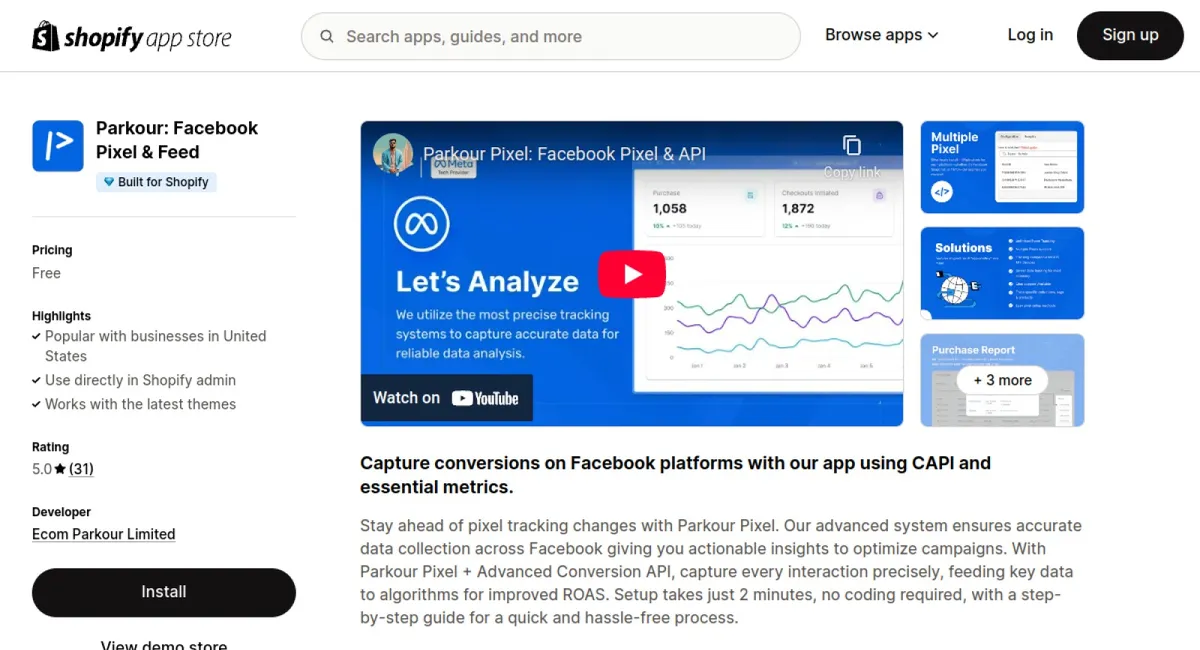1200x650 pixels.
Task: Click the rating star icon
Action: pos(60,469)
